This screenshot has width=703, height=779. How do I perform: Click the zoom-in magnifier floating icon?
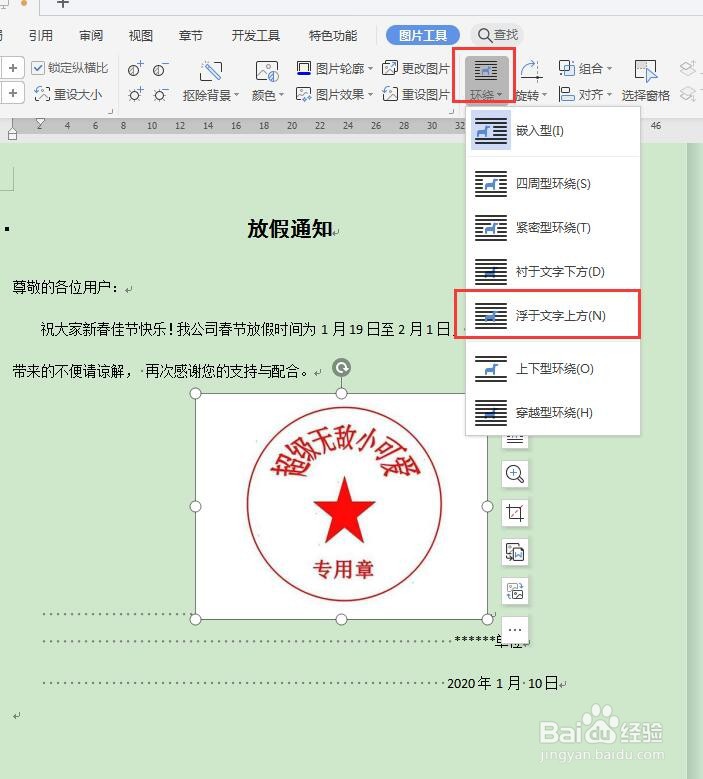(515, 474)
